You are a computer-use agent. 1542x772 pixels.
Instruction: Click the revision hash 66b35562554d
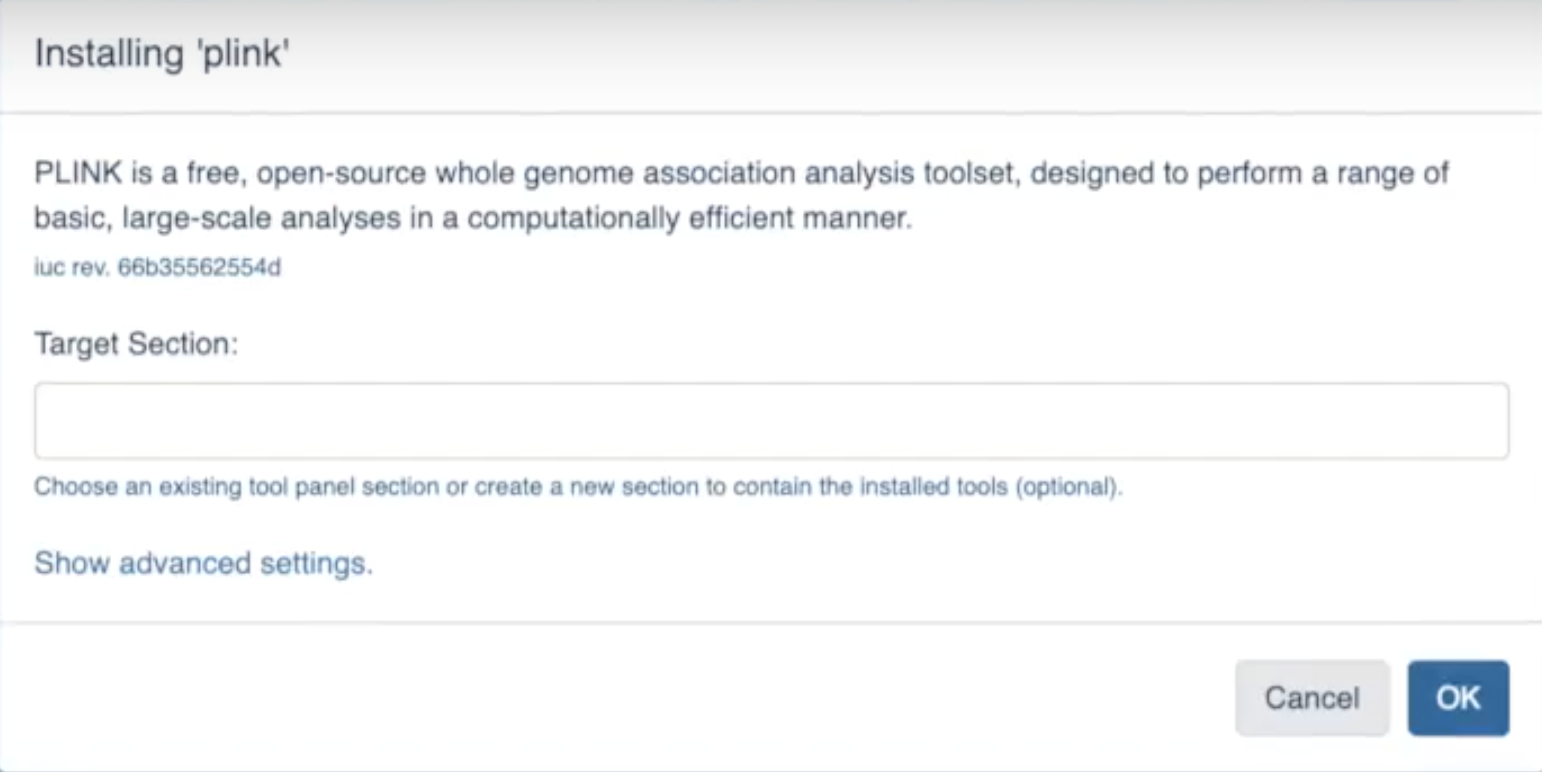199,269
